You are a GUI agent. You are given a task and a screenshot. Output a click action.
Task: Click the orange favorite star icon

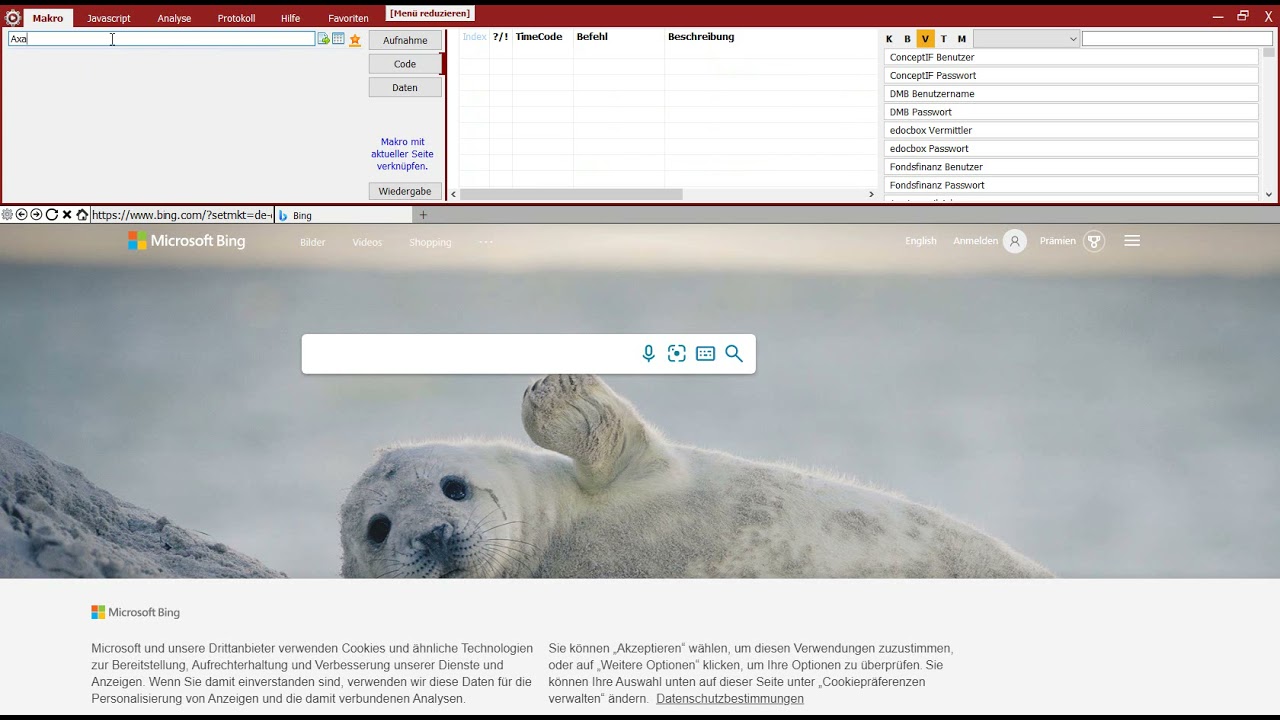[x=355, y=39]
